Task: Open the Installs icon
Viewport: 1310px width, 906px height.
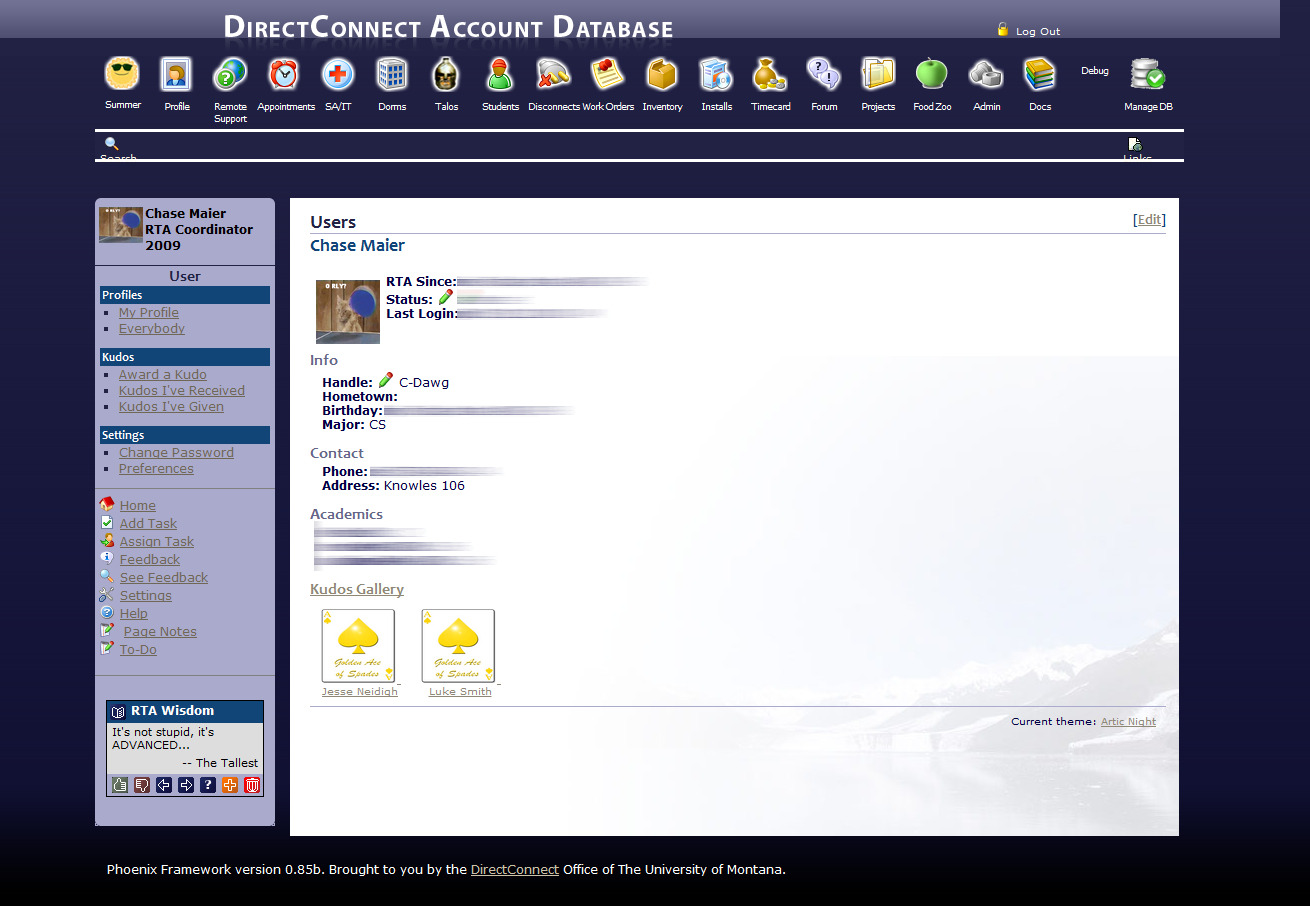Action: pyautogui.click(x=716, y=74)
